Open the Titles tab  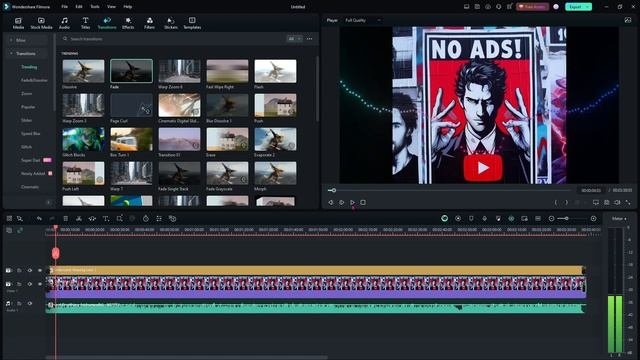(85, 23)
